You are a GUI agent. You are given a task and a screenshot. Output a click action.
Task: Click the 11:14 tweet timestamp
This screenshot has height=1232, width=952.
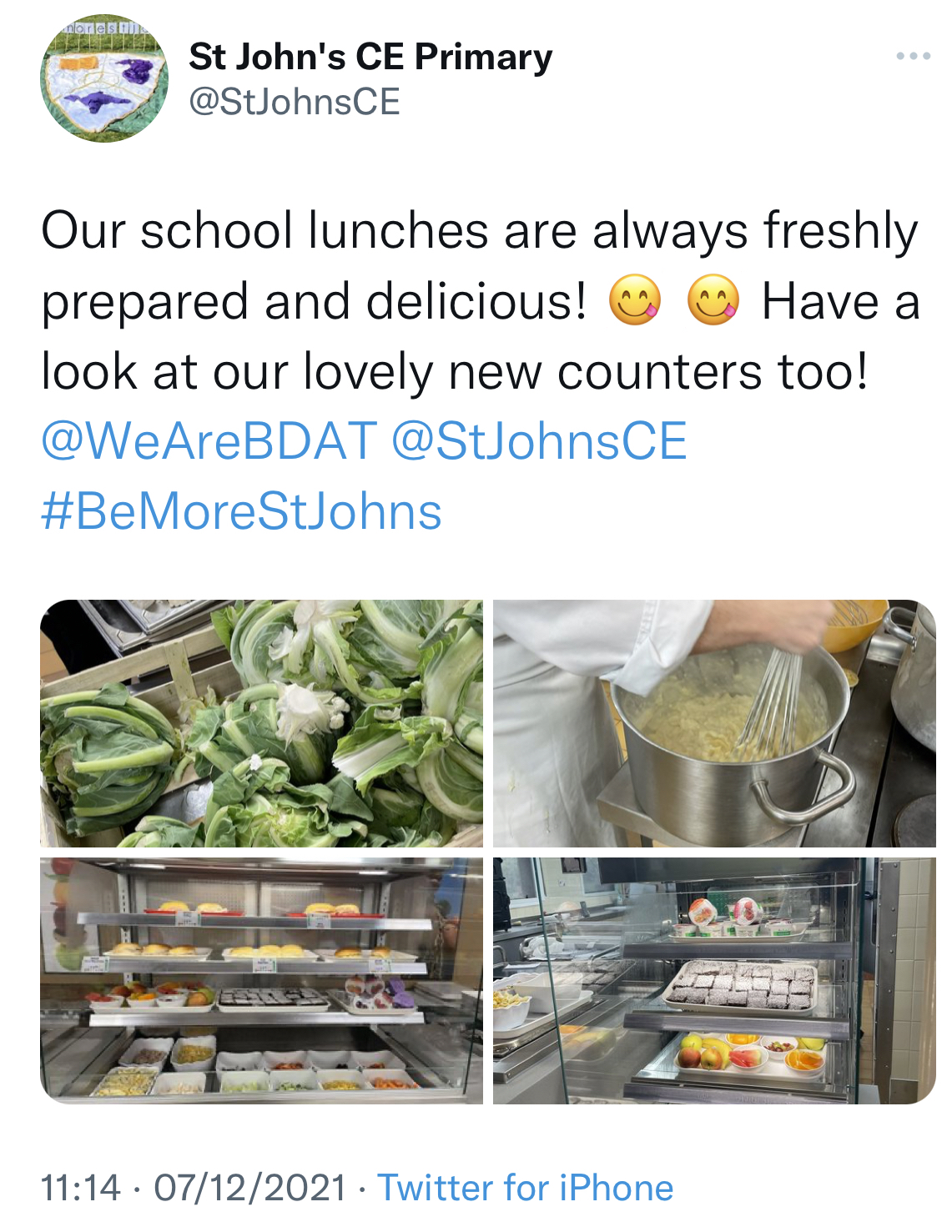81,1187
